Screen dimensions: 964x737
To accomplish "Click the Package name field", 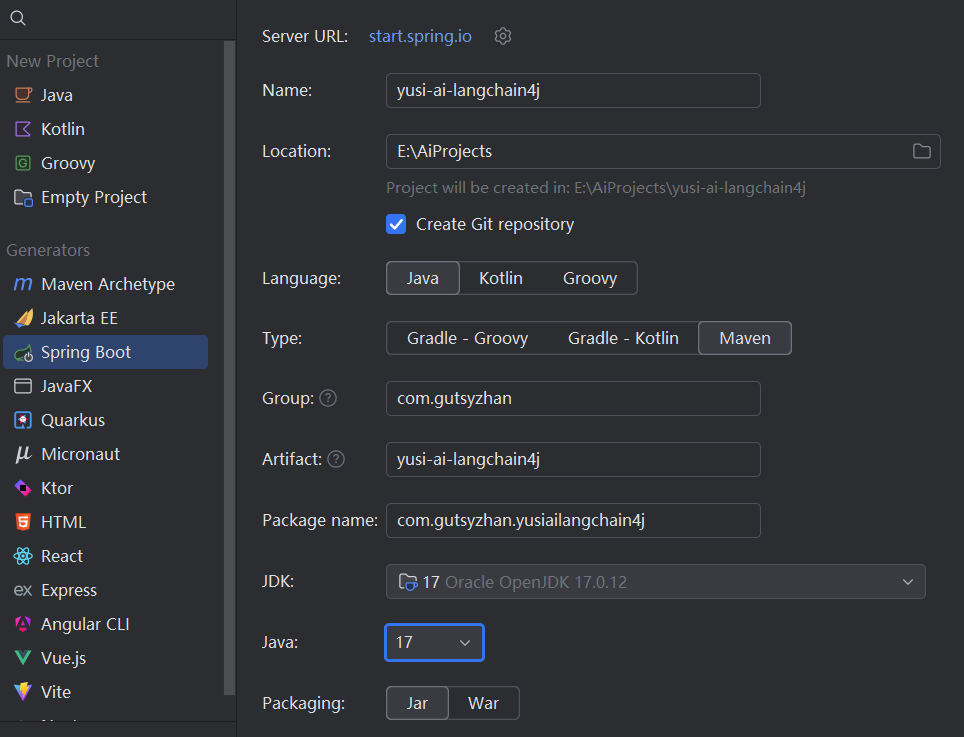I will (572, 520).
